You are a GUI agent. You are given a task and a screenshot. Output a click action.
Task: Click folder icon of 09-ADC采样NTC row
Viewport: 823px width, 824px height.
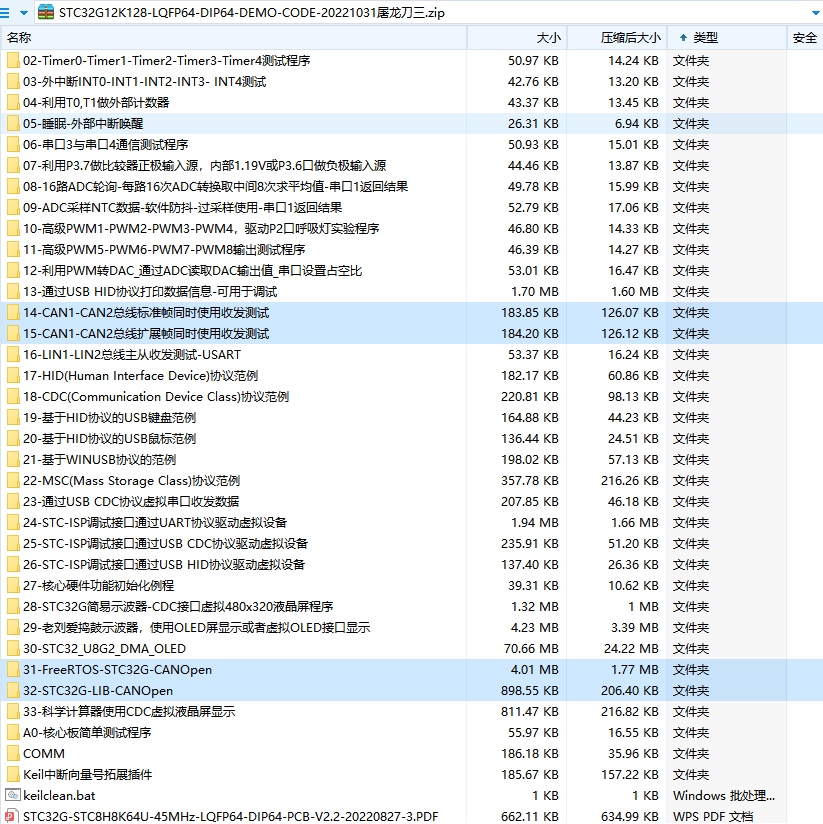[x=13, y=208]
